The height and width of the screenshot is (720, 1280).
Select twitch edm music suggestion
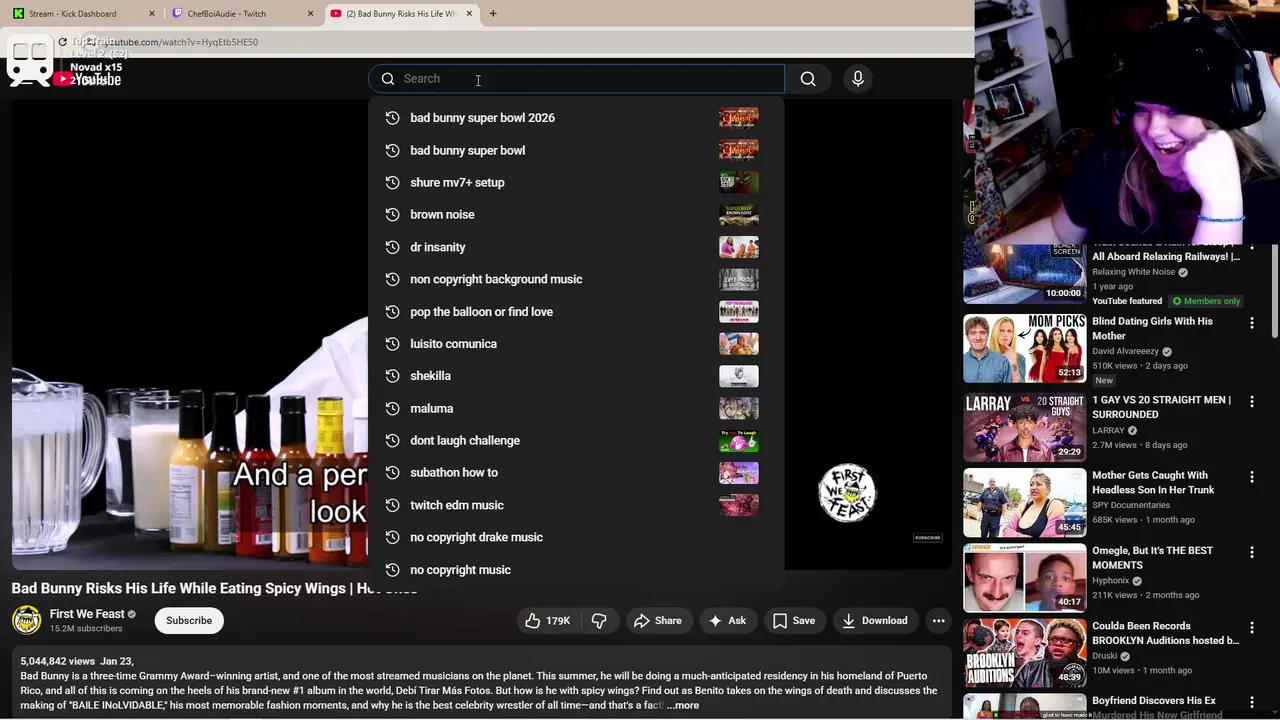(577, 505)
